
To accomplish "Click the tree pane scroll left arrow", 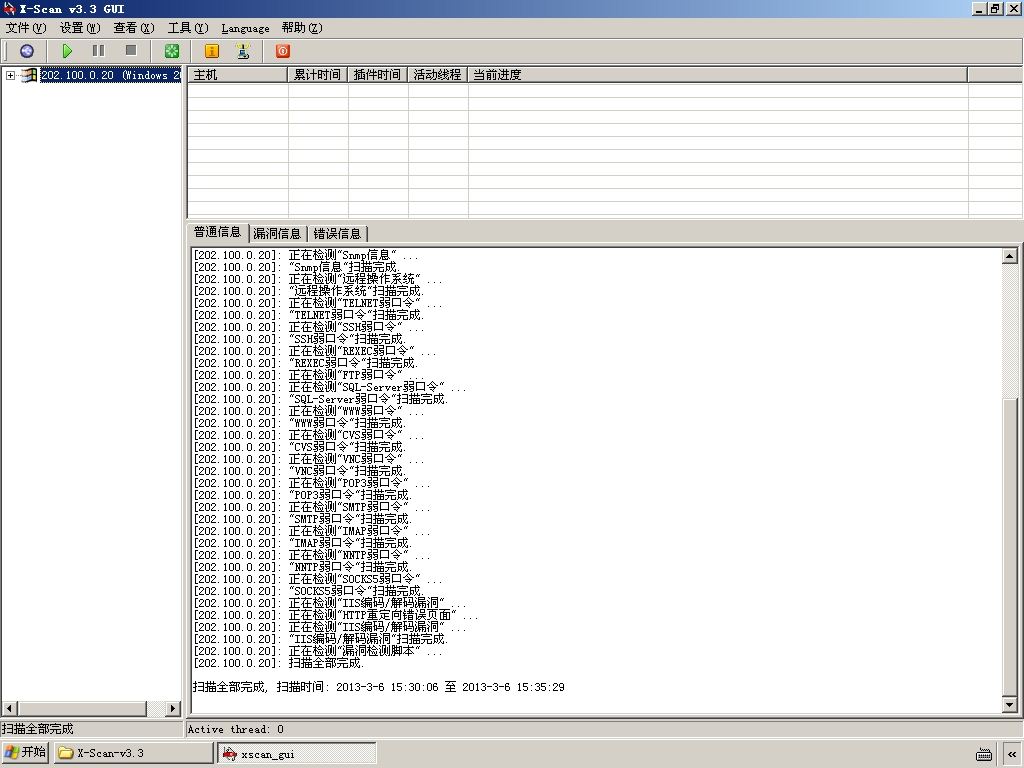I will [x=9, y=709].
